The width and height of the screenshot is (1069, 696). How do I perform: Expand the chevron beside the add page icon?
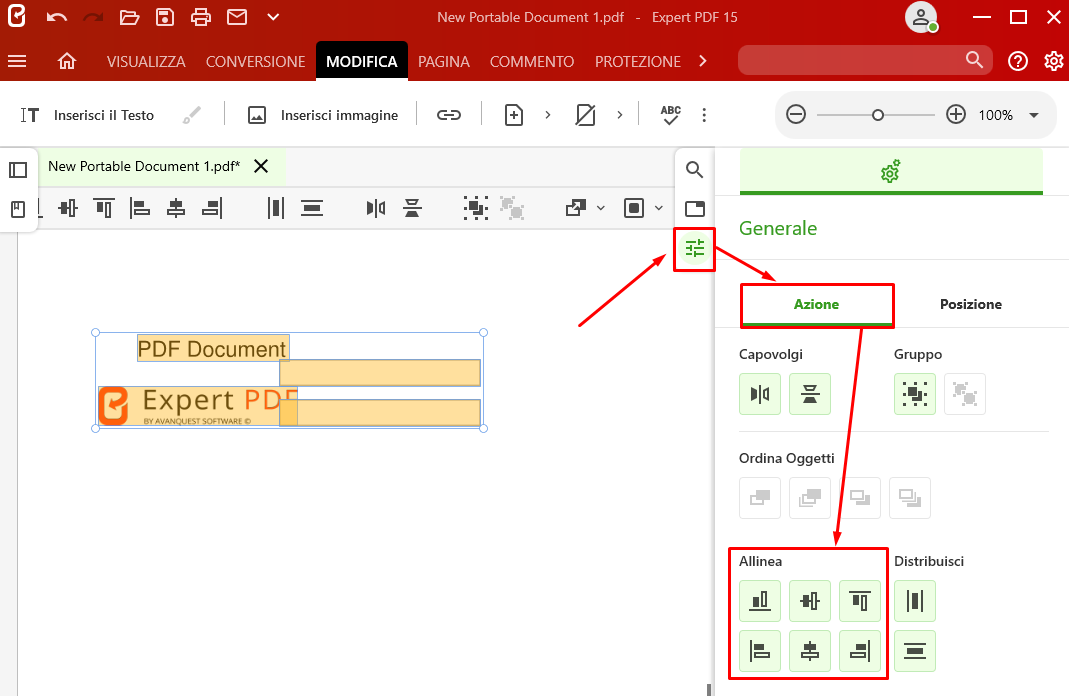tap(547, 115)
